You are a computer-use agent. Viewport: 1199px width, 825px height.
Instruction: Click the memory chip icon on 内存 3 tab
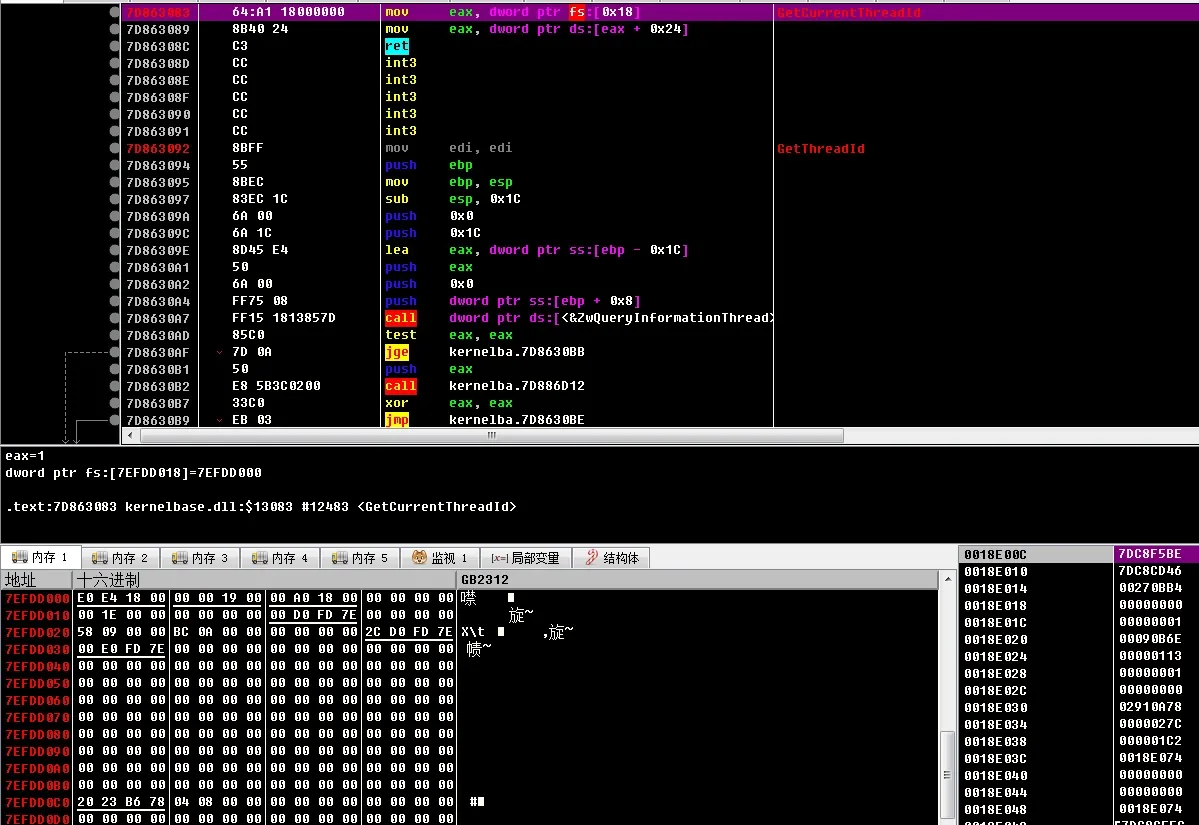pos(180,557)
